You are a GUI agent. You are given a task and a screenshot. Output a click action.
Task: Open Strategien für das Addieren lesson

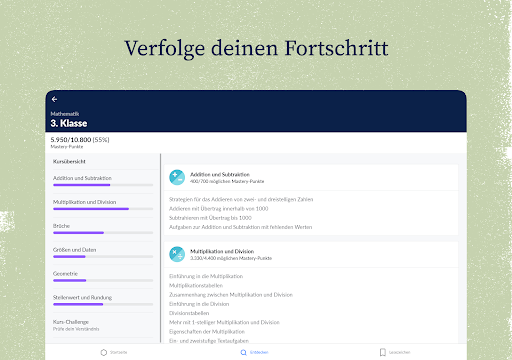(x=241, y=199)
